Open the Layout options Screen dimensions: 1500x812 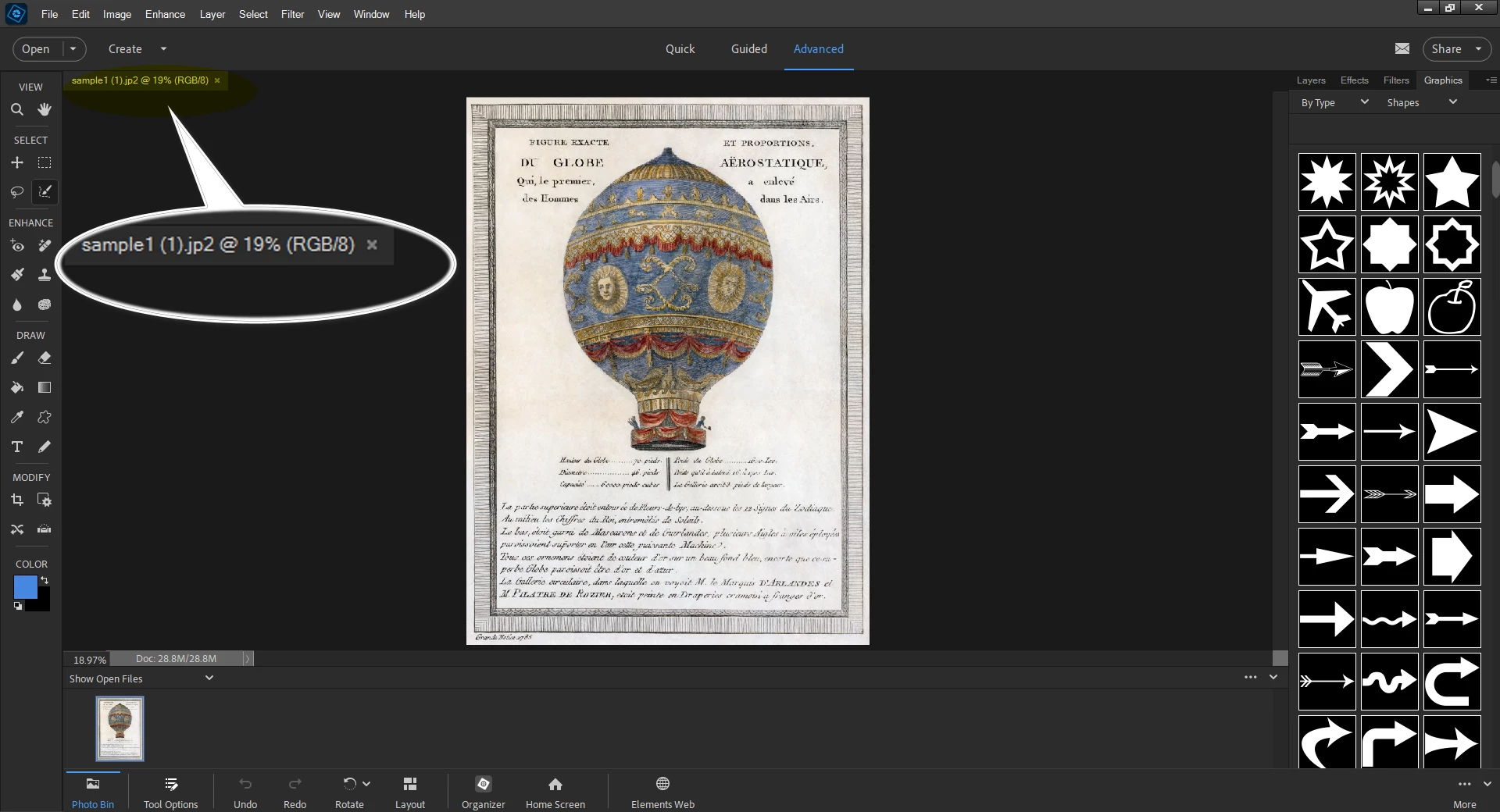point(410,792)
